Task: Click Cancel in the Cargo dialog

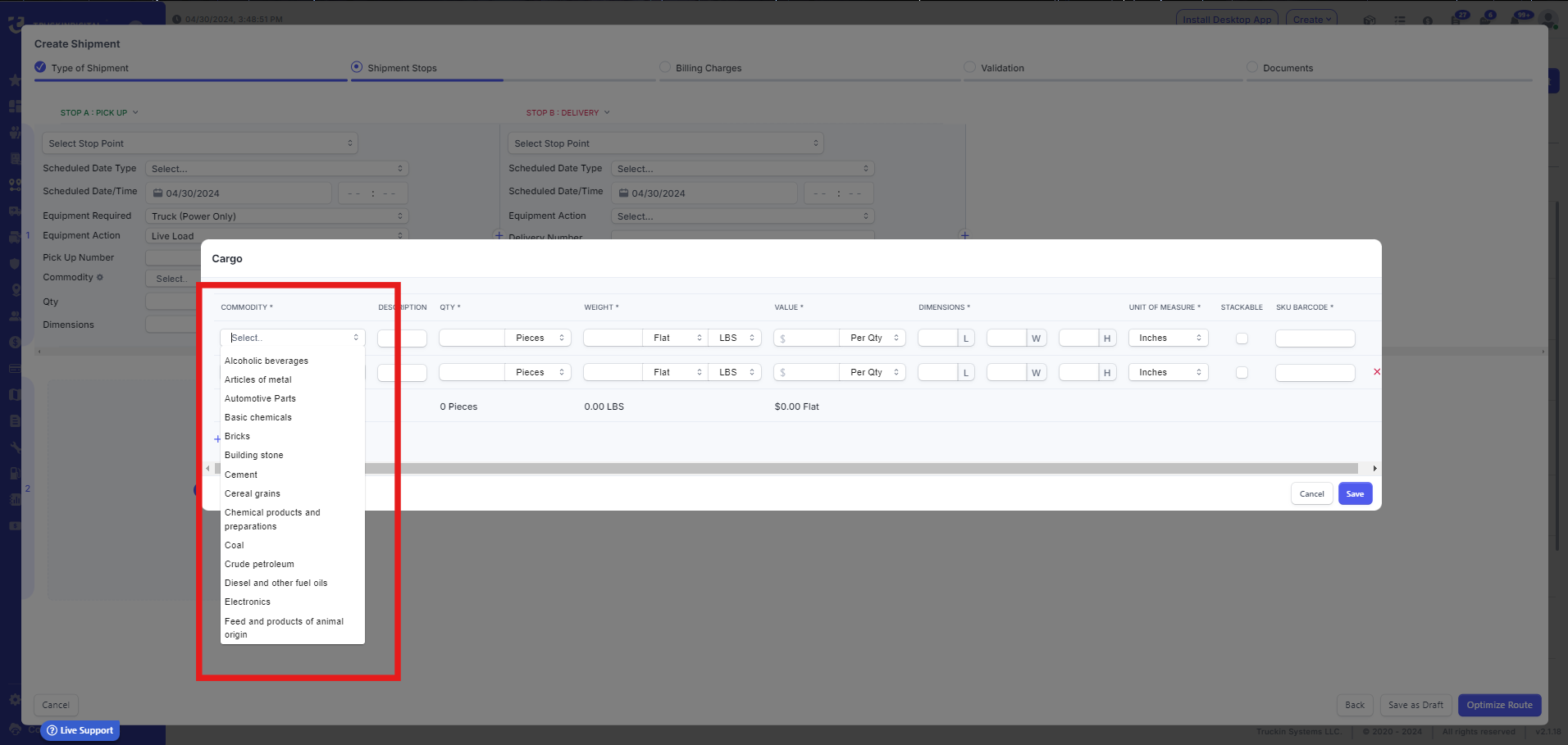Action: (1311, 493)
